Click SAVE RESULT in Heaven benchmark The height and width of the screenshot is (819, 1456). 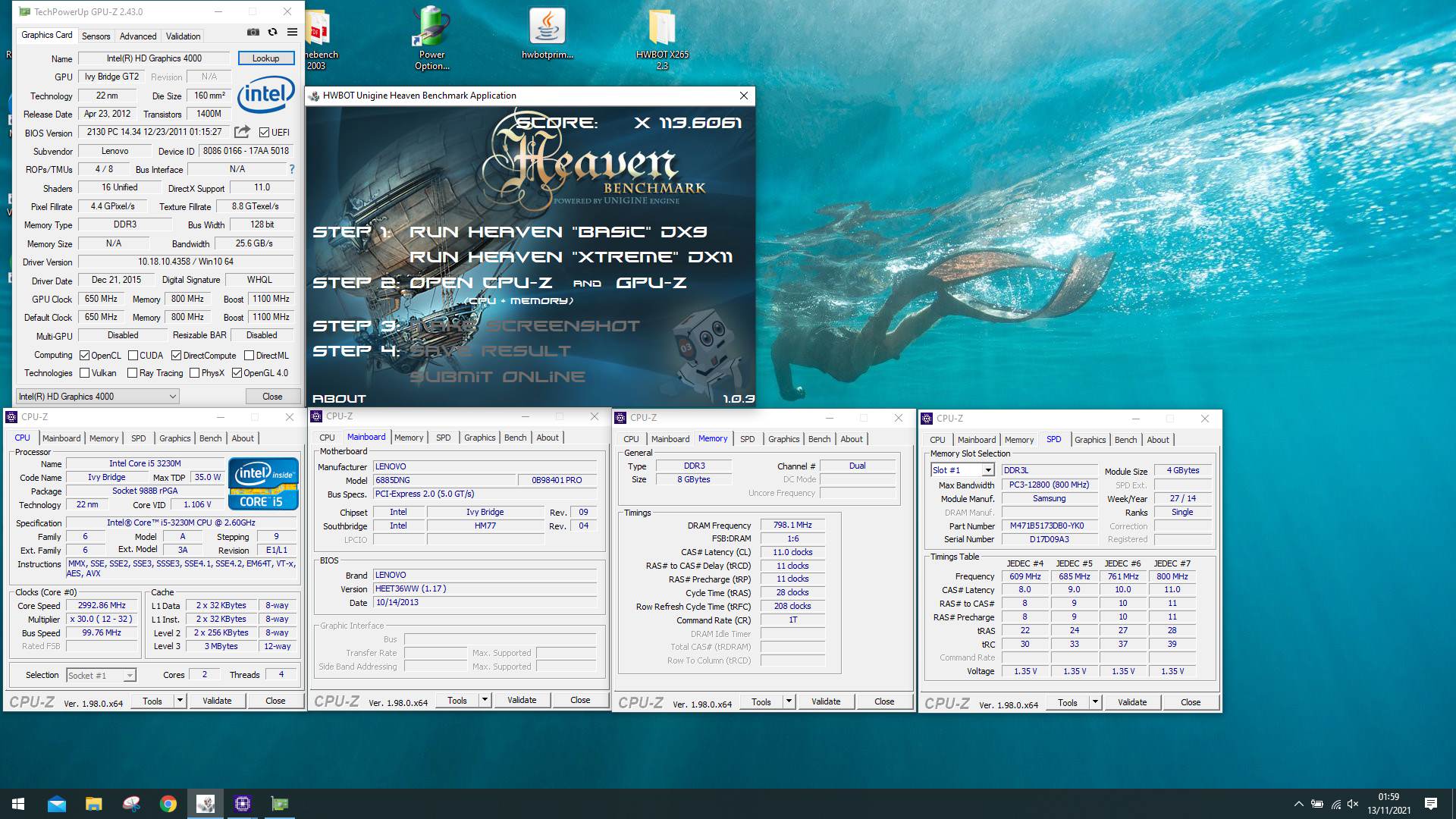point(491,351)
